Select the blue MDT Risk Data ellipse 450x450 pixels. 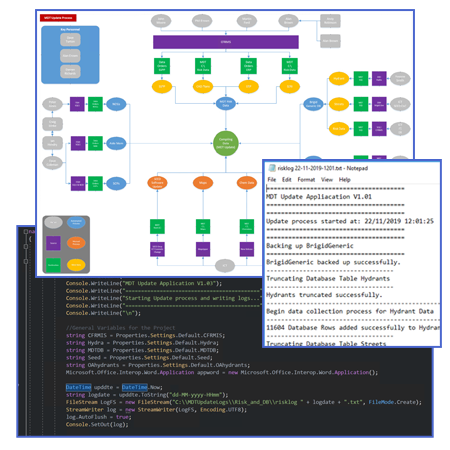click(226, 103)
